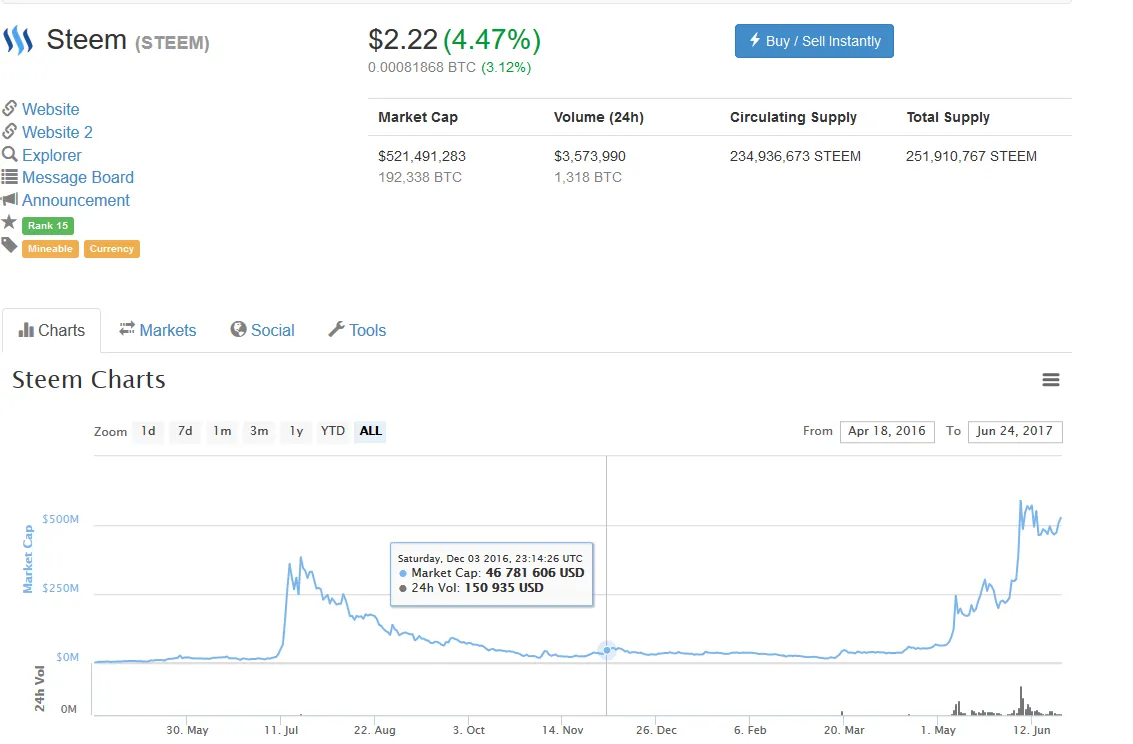Open the Message Board link

point(78,178)
